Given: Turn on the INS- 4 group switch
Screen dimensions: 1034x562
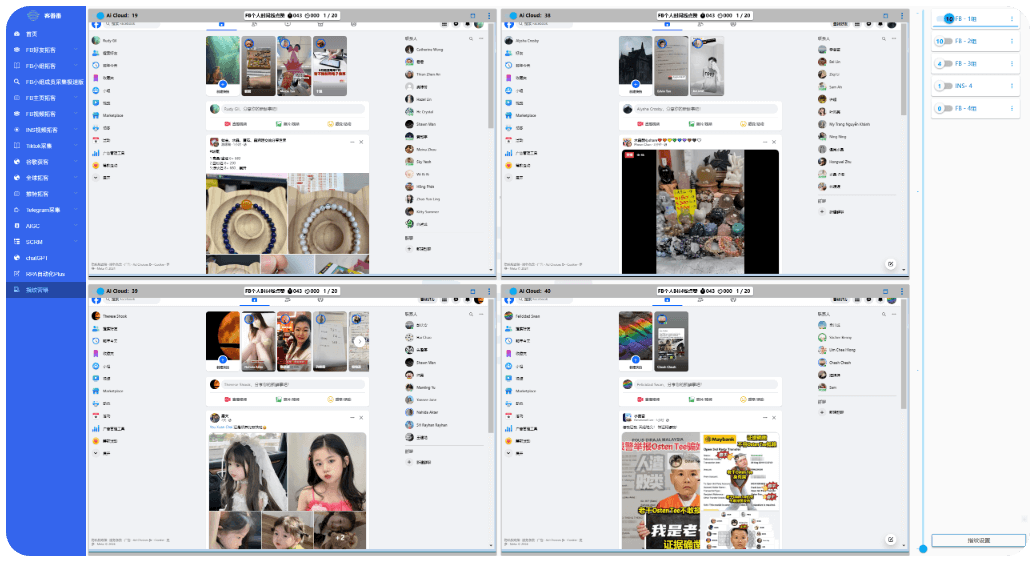Looking at the screenshot, I should pos(946,86).
